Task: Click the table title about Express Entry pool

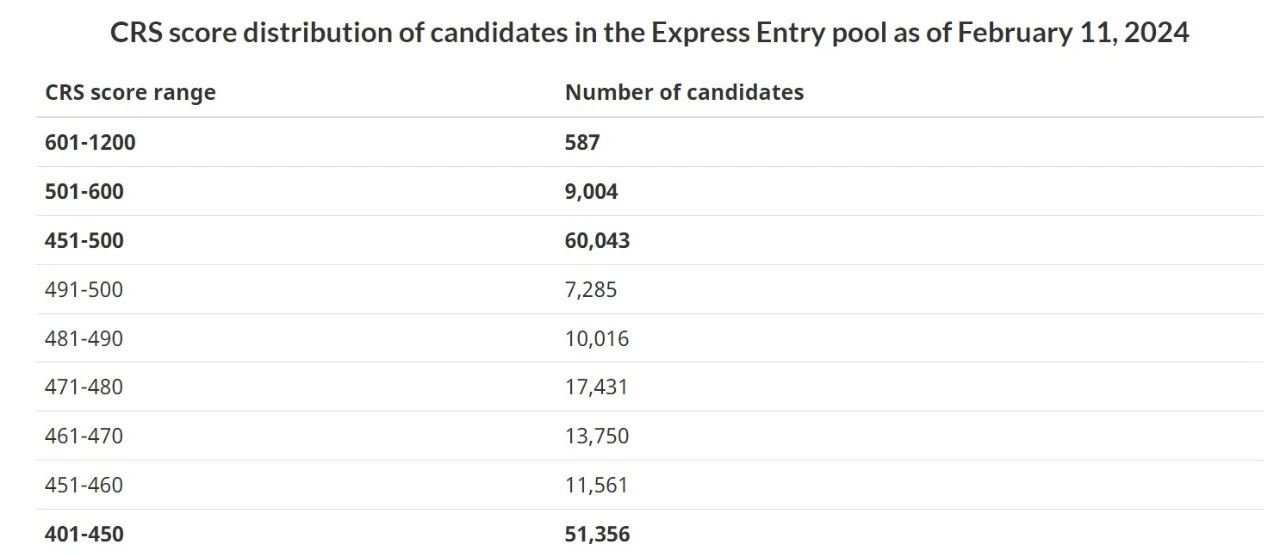Action: pyautogui.click(x=649, y=32)
